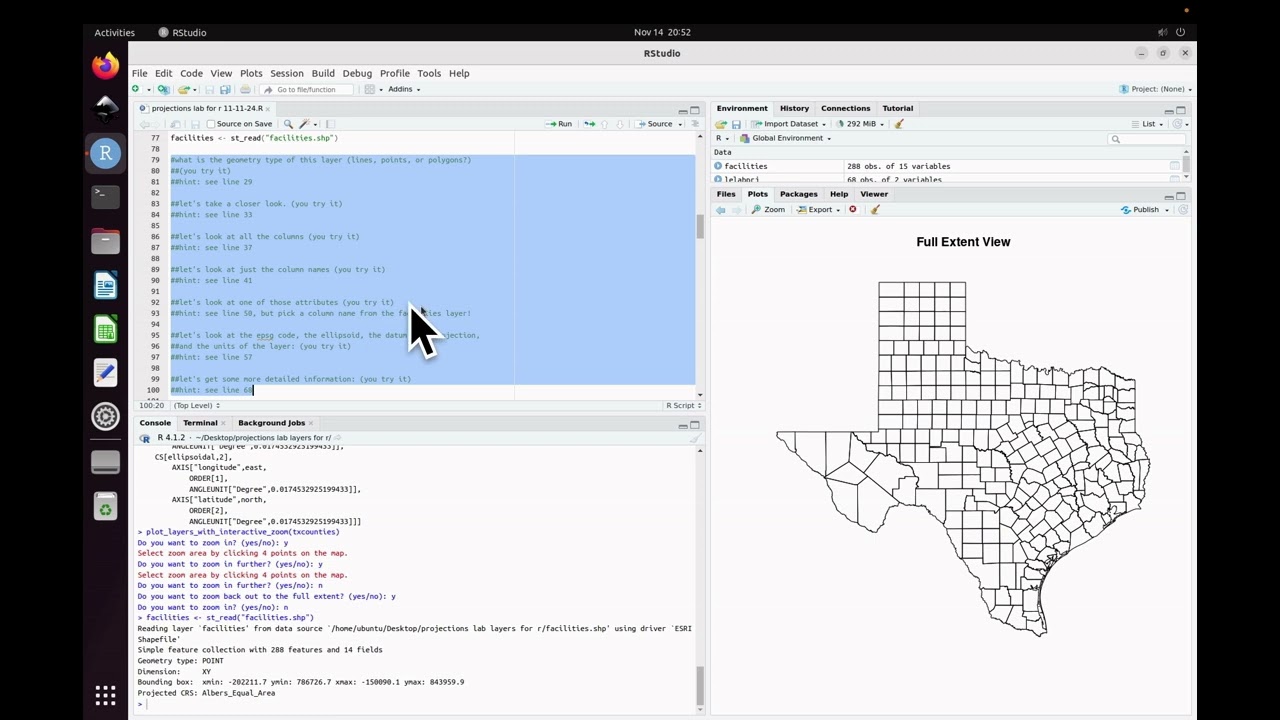Click the Publish button in Plots pane

click(1140, 209)
